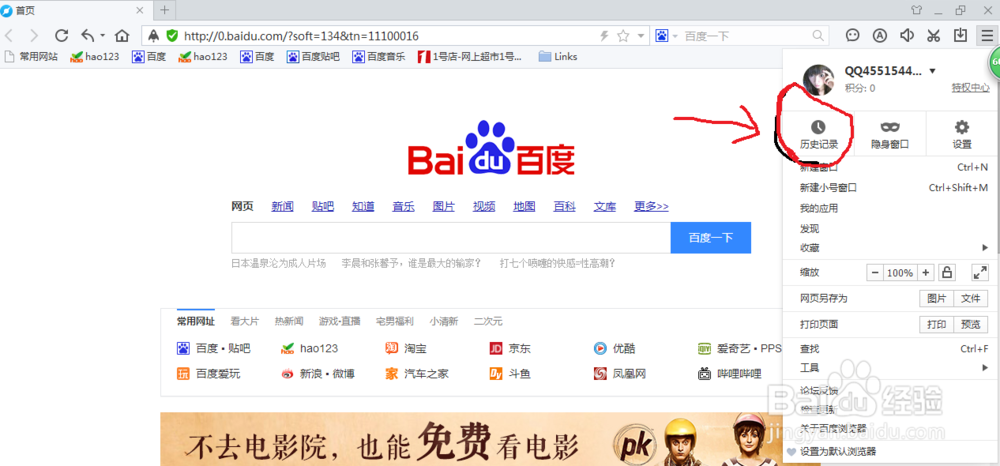Image resolution: width=1000 pixels, height=466 pixels.
Task: Decrease zoom with minus button
Action: [x=875, y=273]
